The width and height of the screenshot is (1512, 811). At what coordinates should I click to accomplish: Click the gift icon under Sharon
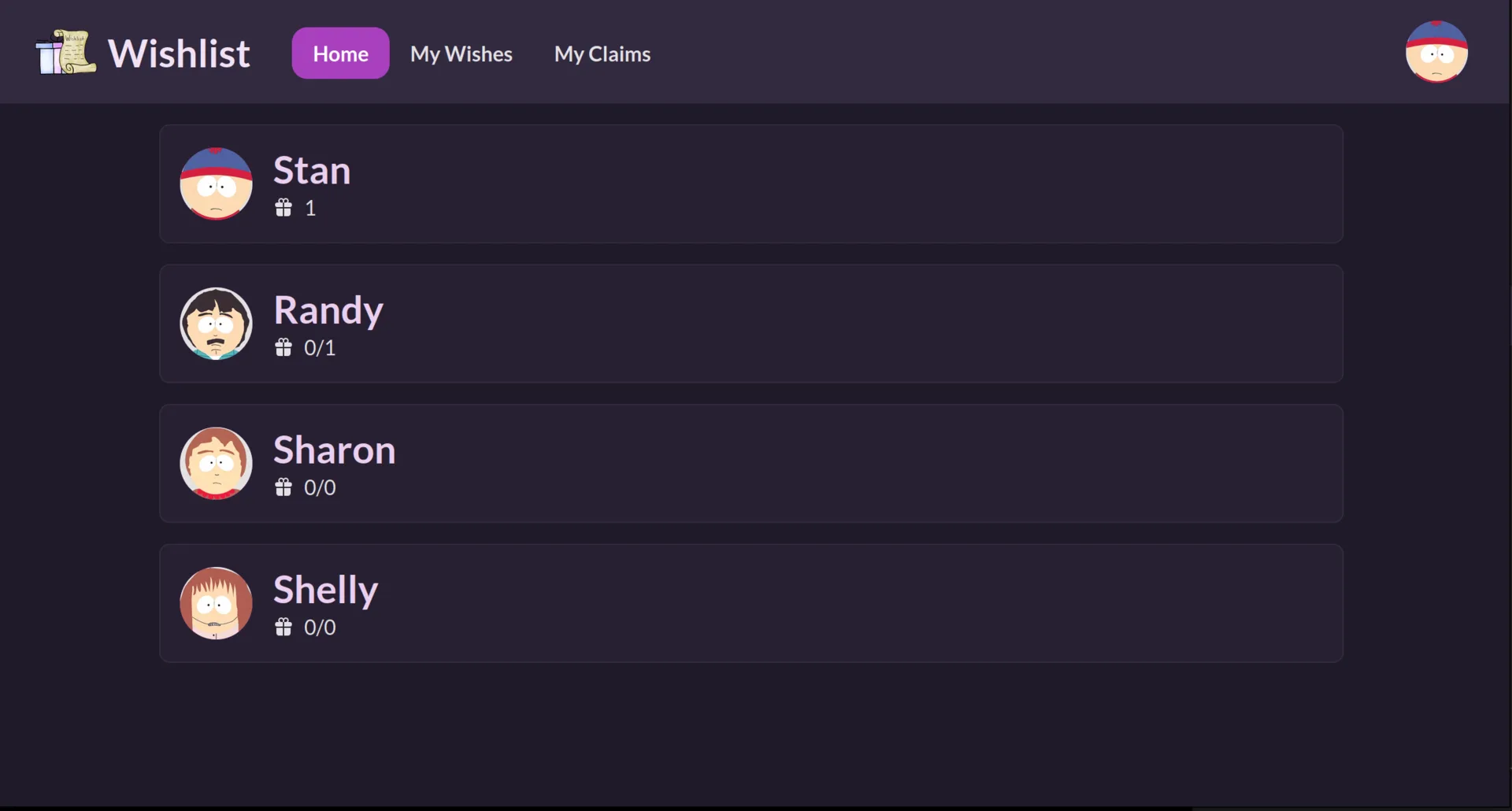coord(283,487)
